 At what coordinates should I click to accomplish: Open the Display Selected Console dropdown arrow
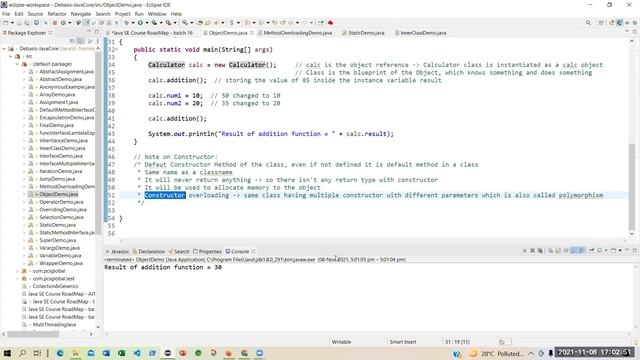click(x=606, y=251)
